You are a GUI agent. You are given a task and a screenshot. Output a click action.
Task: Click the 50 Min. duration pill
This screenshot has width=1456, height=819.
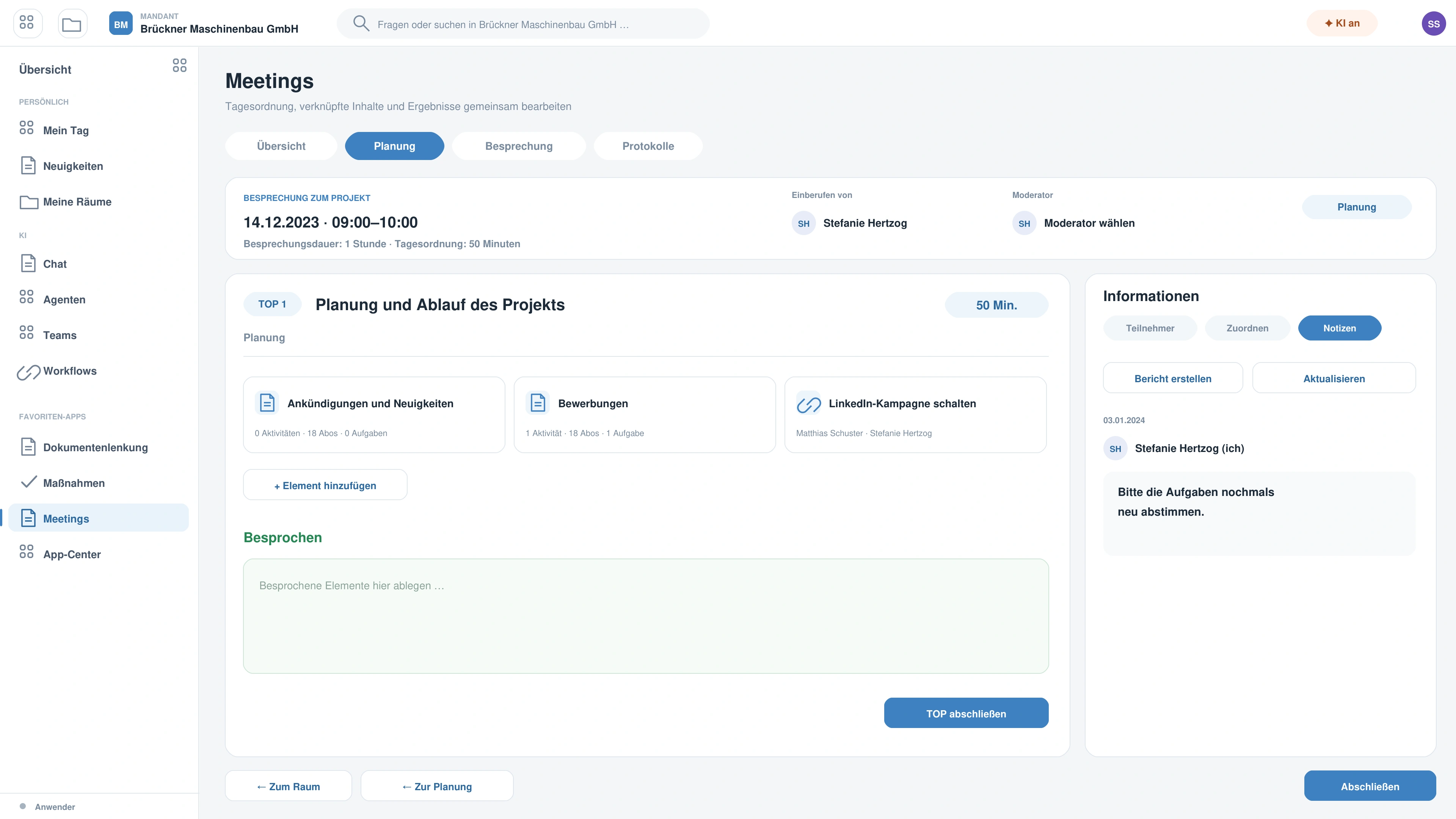996,305
